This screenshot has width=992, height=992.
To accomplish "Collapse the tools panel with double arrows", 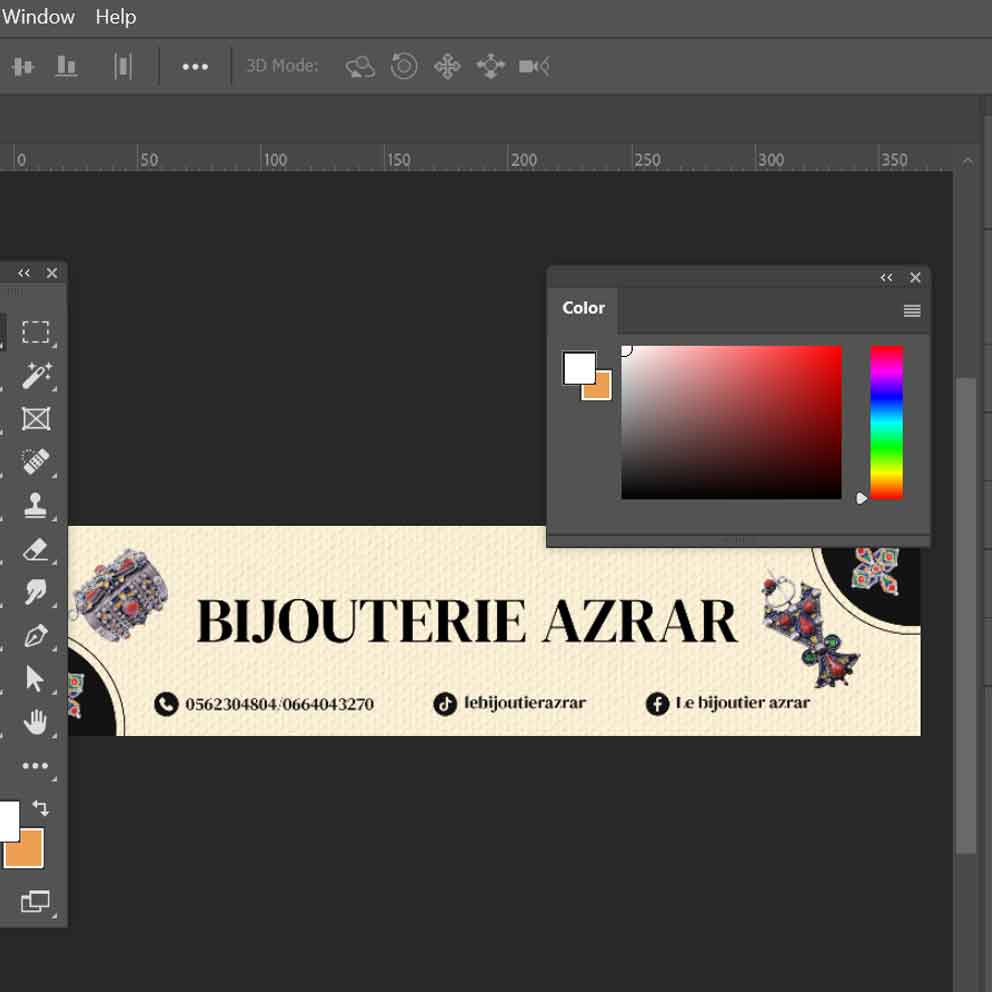I will [x=24, y=273].
